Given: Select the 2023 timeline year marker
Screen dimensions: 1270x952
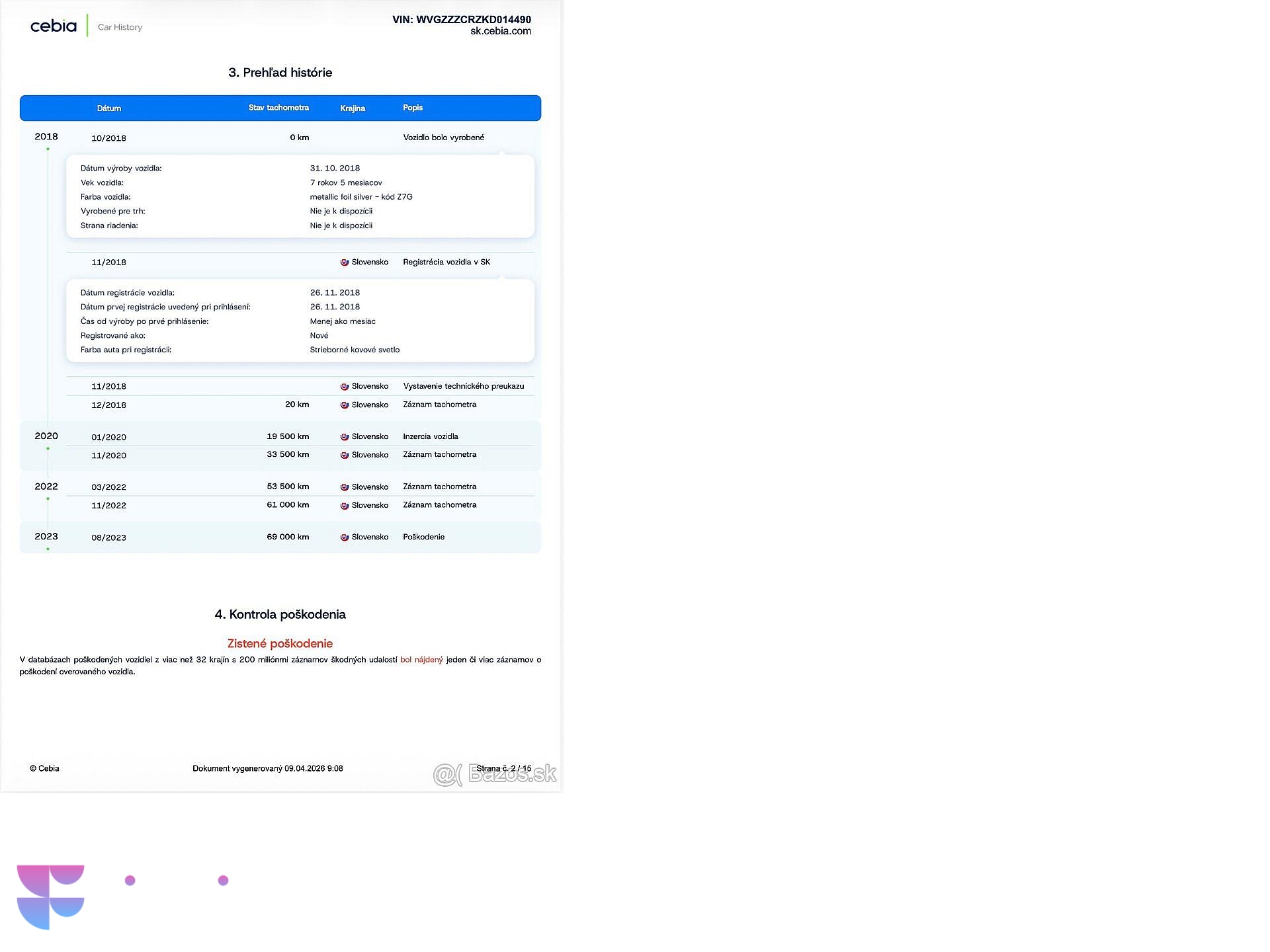Looking at the screenshot, I should click(46, 537).
